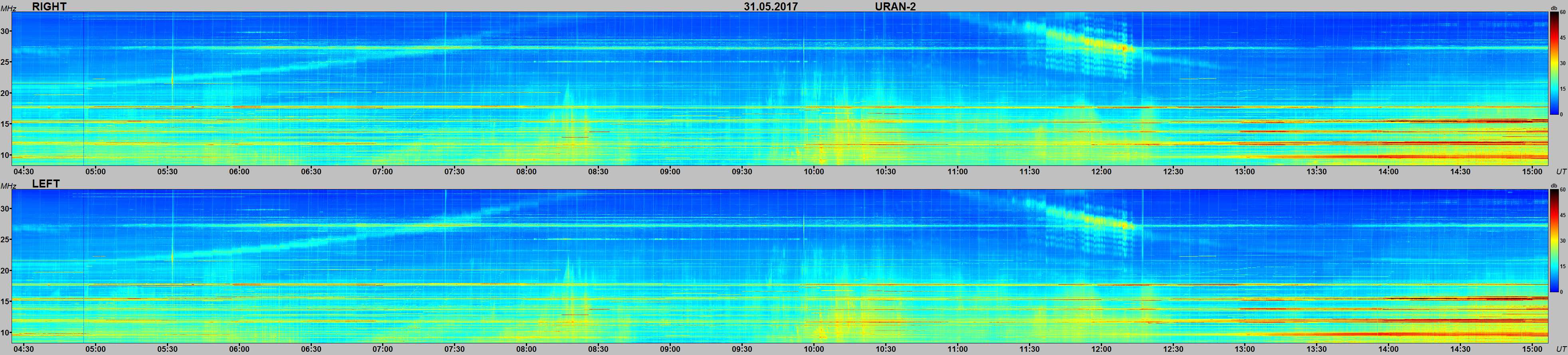Click the LEFT polarization panel label

[46, 184]
